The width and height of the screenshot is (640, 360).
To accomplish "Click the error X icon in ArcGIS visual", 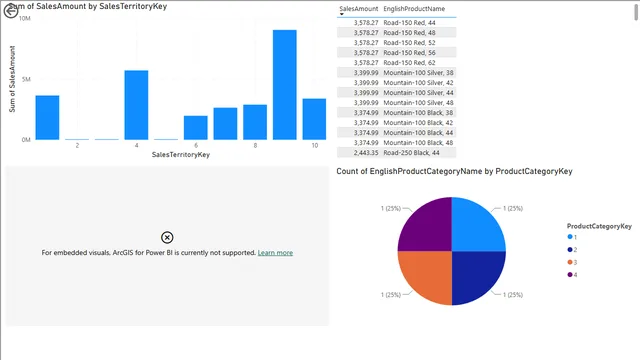I will [167, 237].
